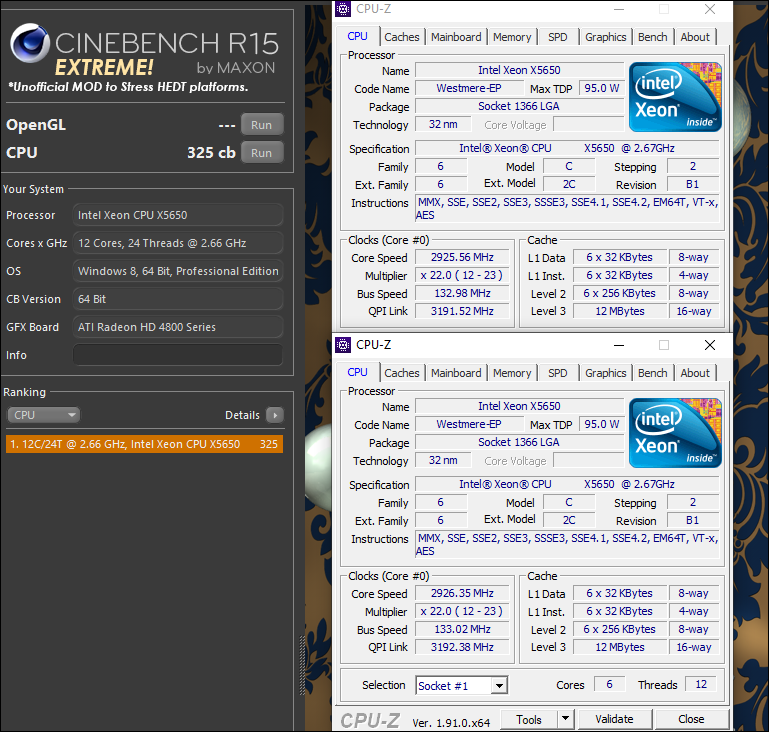769x732 pixels.
Task: Click the Cores count field showing 6
Action: 610,684
